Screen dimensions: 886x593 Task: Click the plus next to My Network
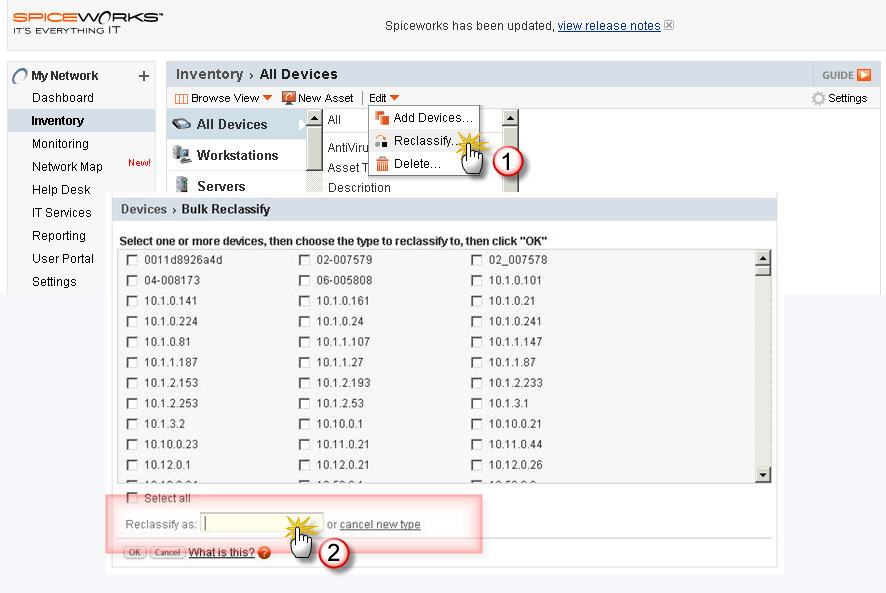point(143,75)
